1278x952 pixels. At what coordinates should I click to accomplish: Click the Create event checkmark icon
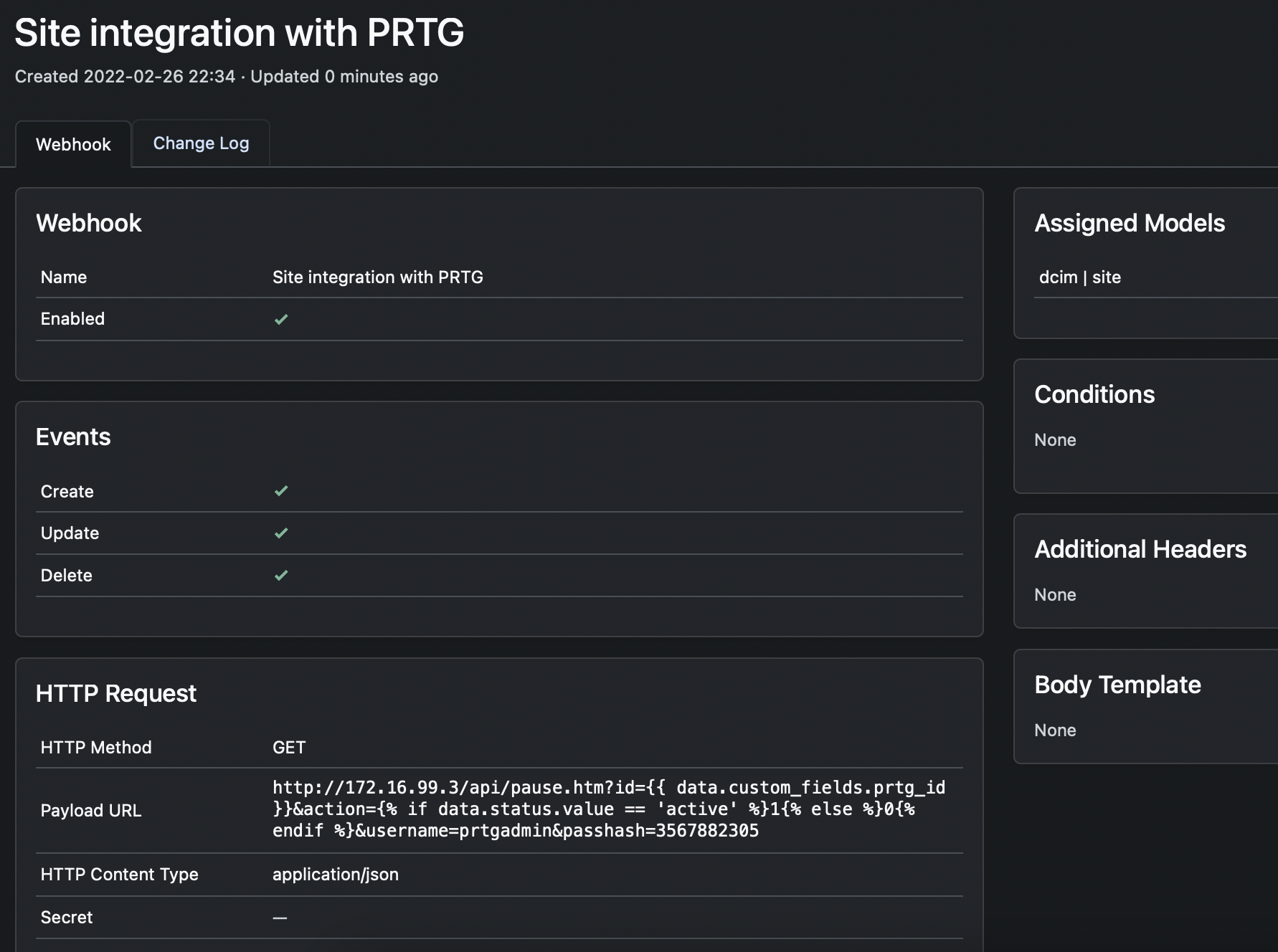281,491
